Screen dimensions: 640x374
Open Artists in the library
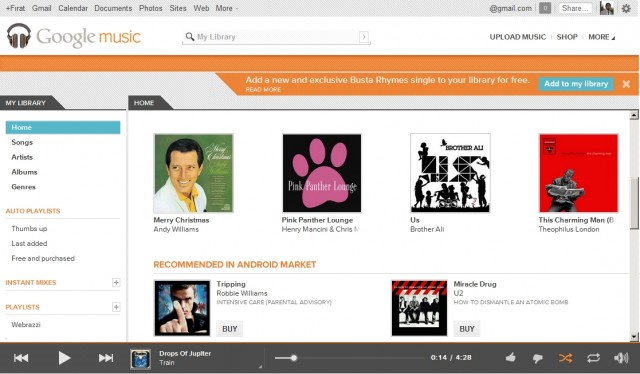pyautogui.click(x=22, y=157)
